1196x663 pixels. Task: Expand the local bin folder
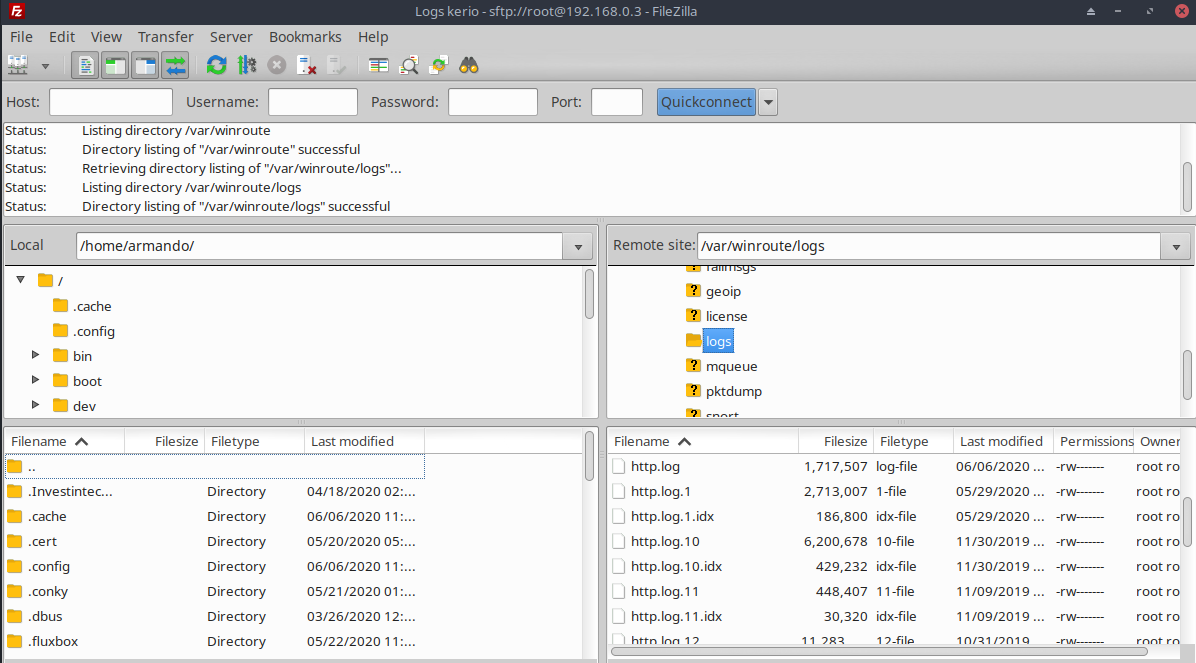coord(35,355)
